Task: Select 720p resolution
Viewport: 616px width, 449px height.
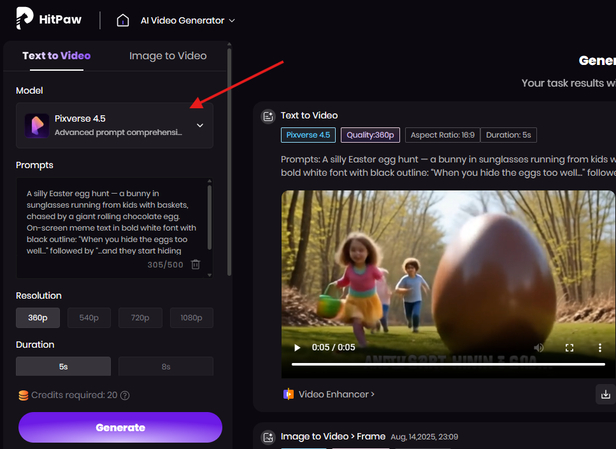Action: coord(140,317)
